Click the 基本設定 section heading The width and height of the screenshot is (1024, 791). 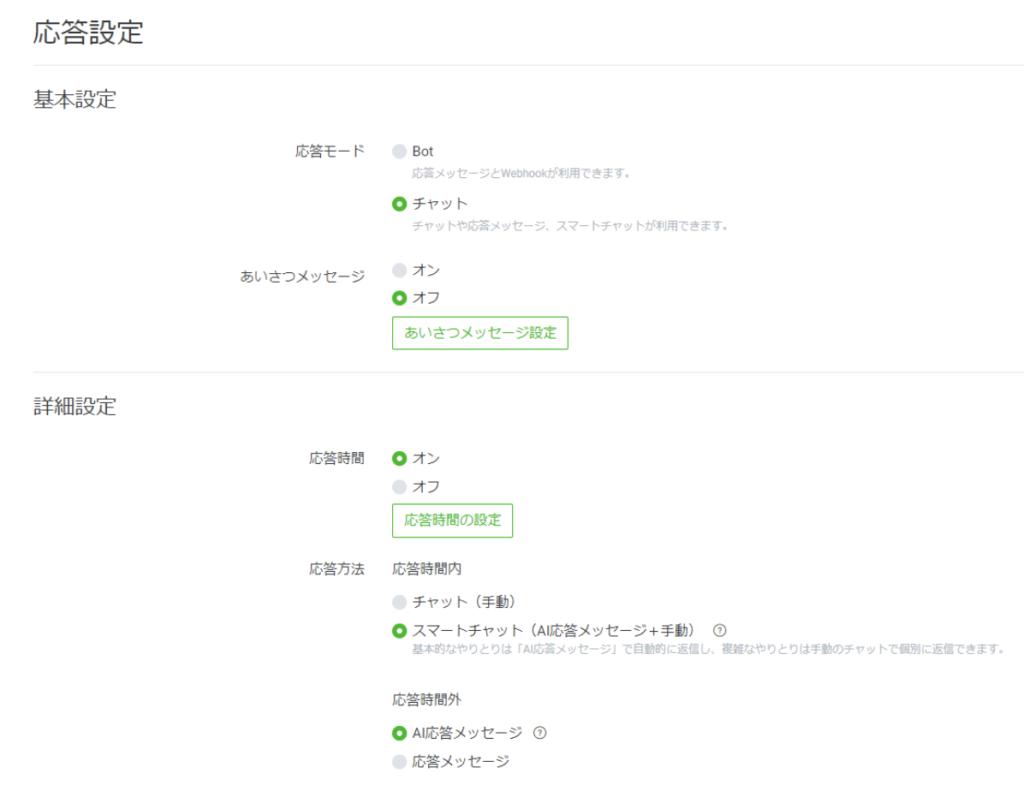pos(75,100)
